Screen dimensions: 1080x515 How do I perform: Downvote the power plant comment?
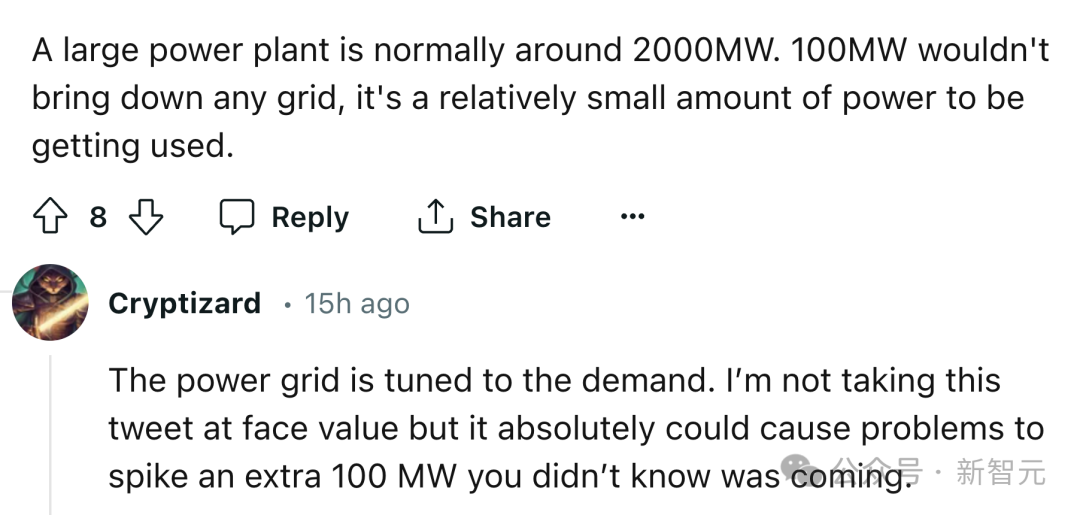click(x=147, y=217)
